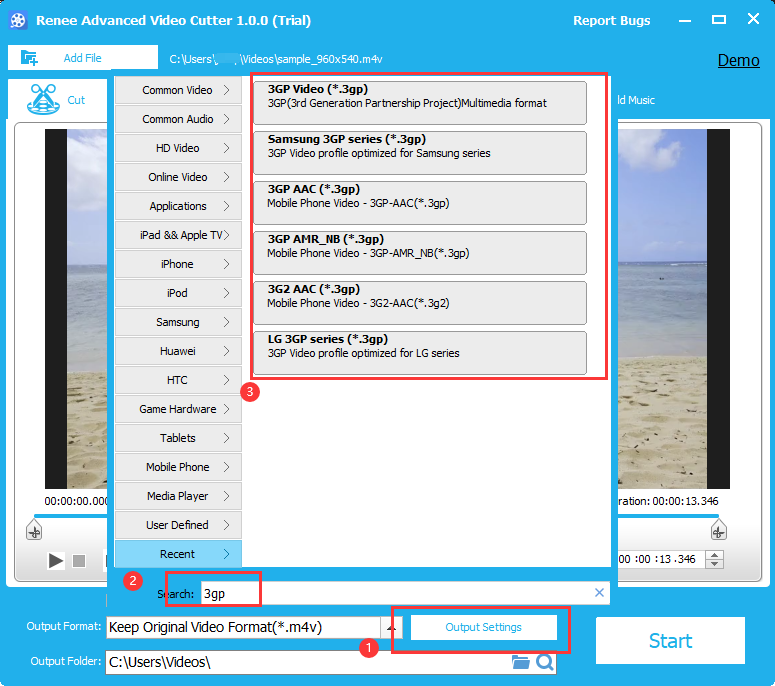775x686 pixels.
Task: Click the Add File folder icon
Action: [29, 58]
